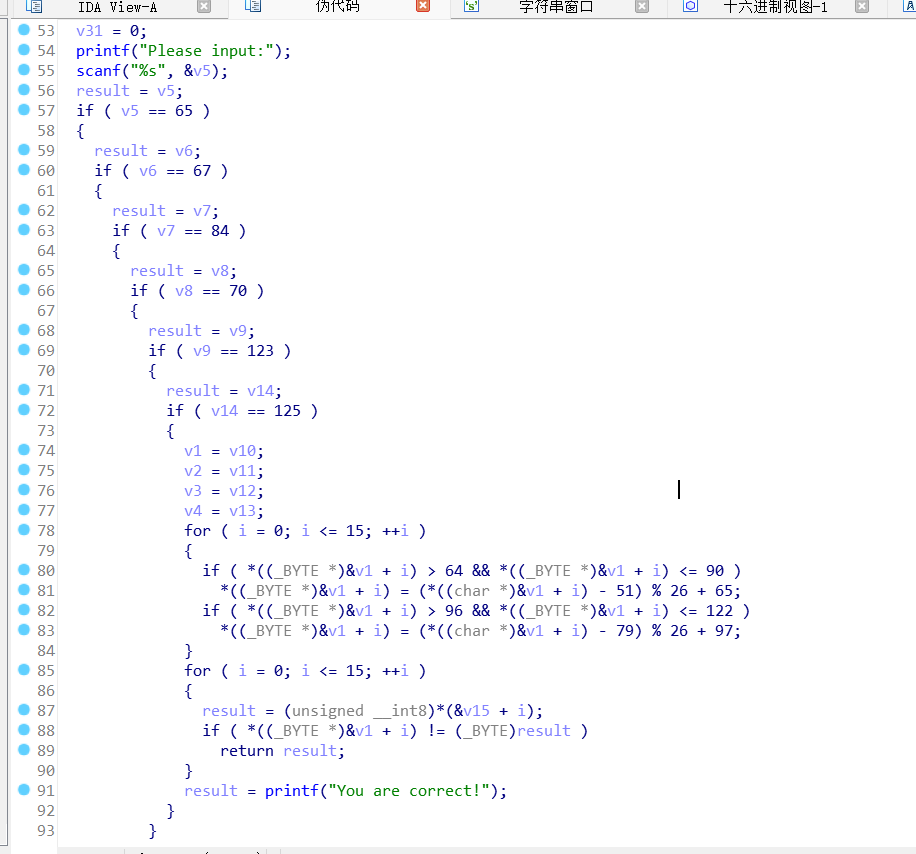Toggle breakpoint dot on line 69
The height and width of the screenshot is (854, 916).
tap(24, 350)
